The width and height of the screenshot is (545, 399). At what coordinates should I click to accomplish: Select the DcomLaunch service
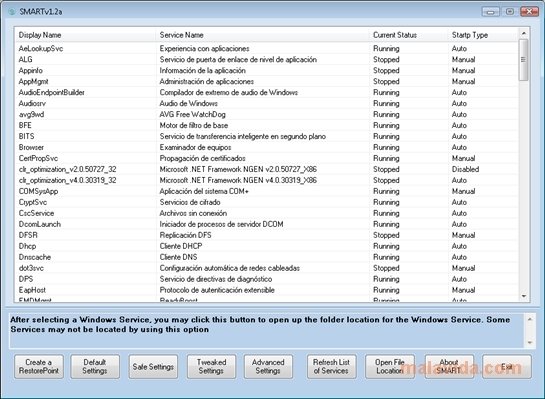coord(267,224)
